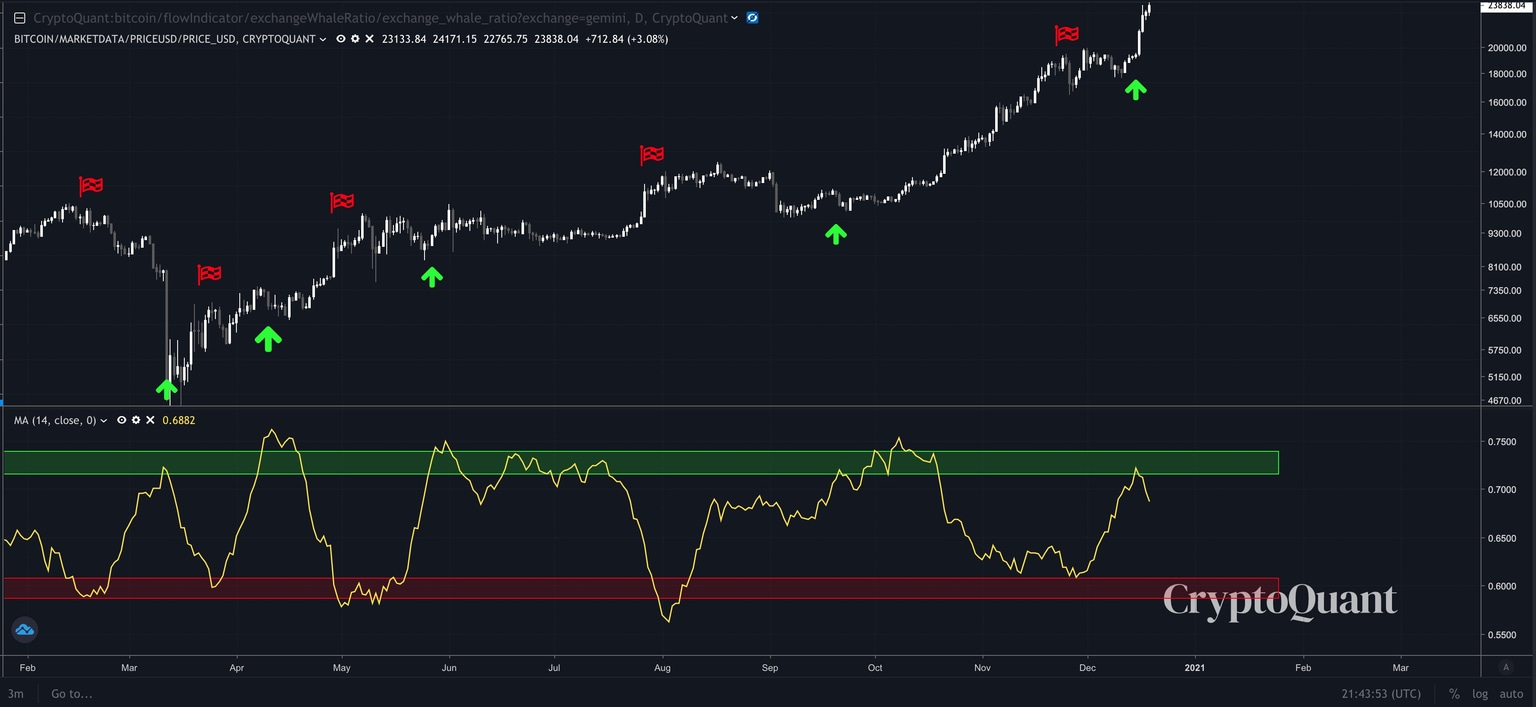This screenshot has width=1536, height=707.
Task: Open the MA indicator settings gear
Action: (x=135, y=420)
